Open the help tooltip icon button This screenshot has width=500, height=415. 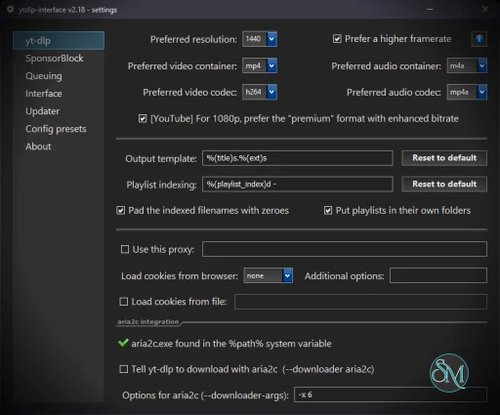coord(479,39)
